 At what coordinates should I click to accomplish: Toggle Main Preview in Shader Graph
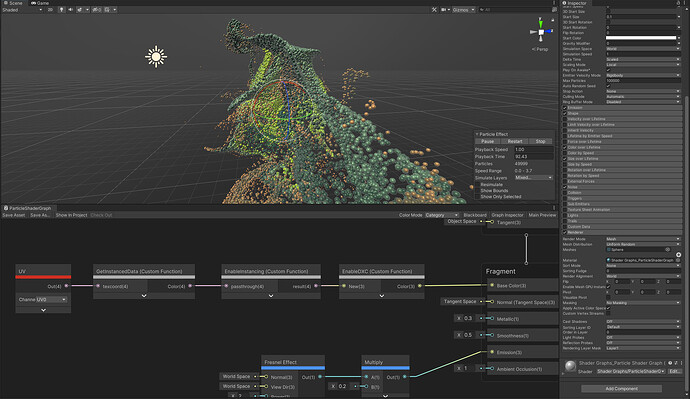pyautogui.click(x=542, y=215)
